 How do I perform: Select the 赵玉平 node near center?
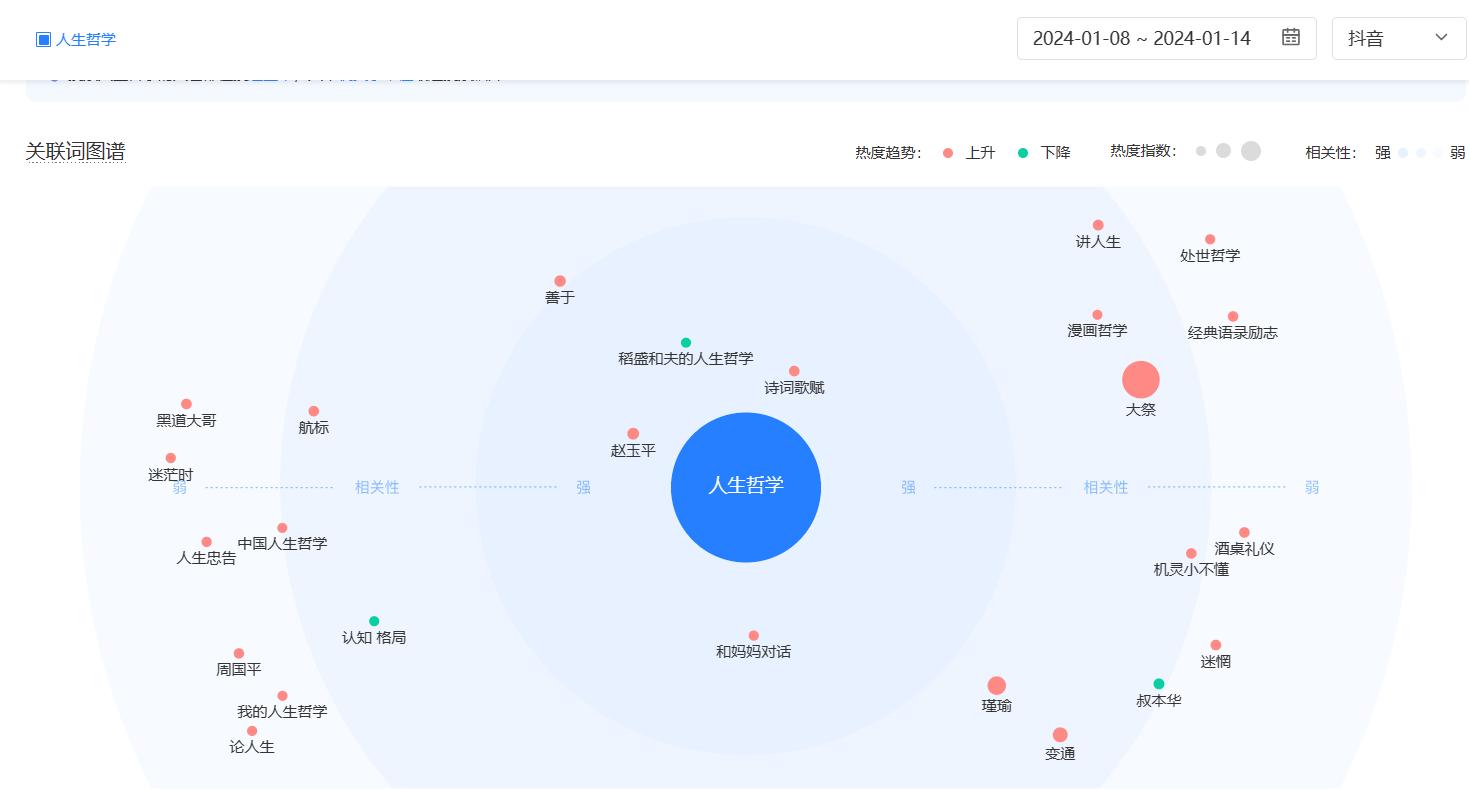tap(631, 432)
